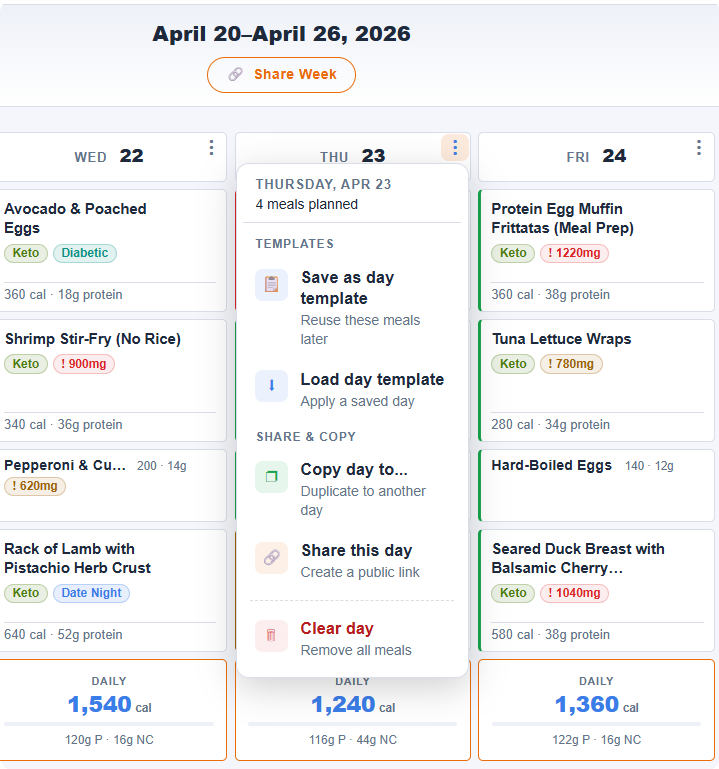Click the Share Week button
This screenshot has width=719, height=769.
pos(281,75)
